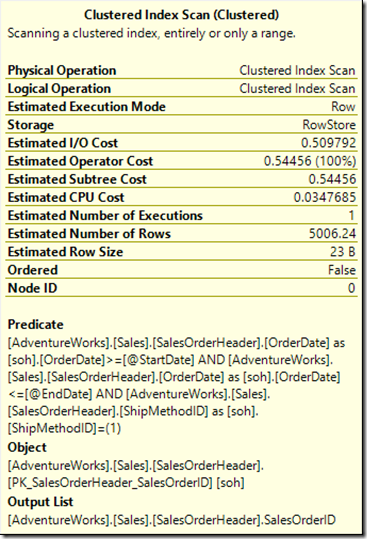Image resolution: width=367 pixels, height=539 pixels.
Task: Click the Estimated Operator Cost row
Action: click(181, 161)
